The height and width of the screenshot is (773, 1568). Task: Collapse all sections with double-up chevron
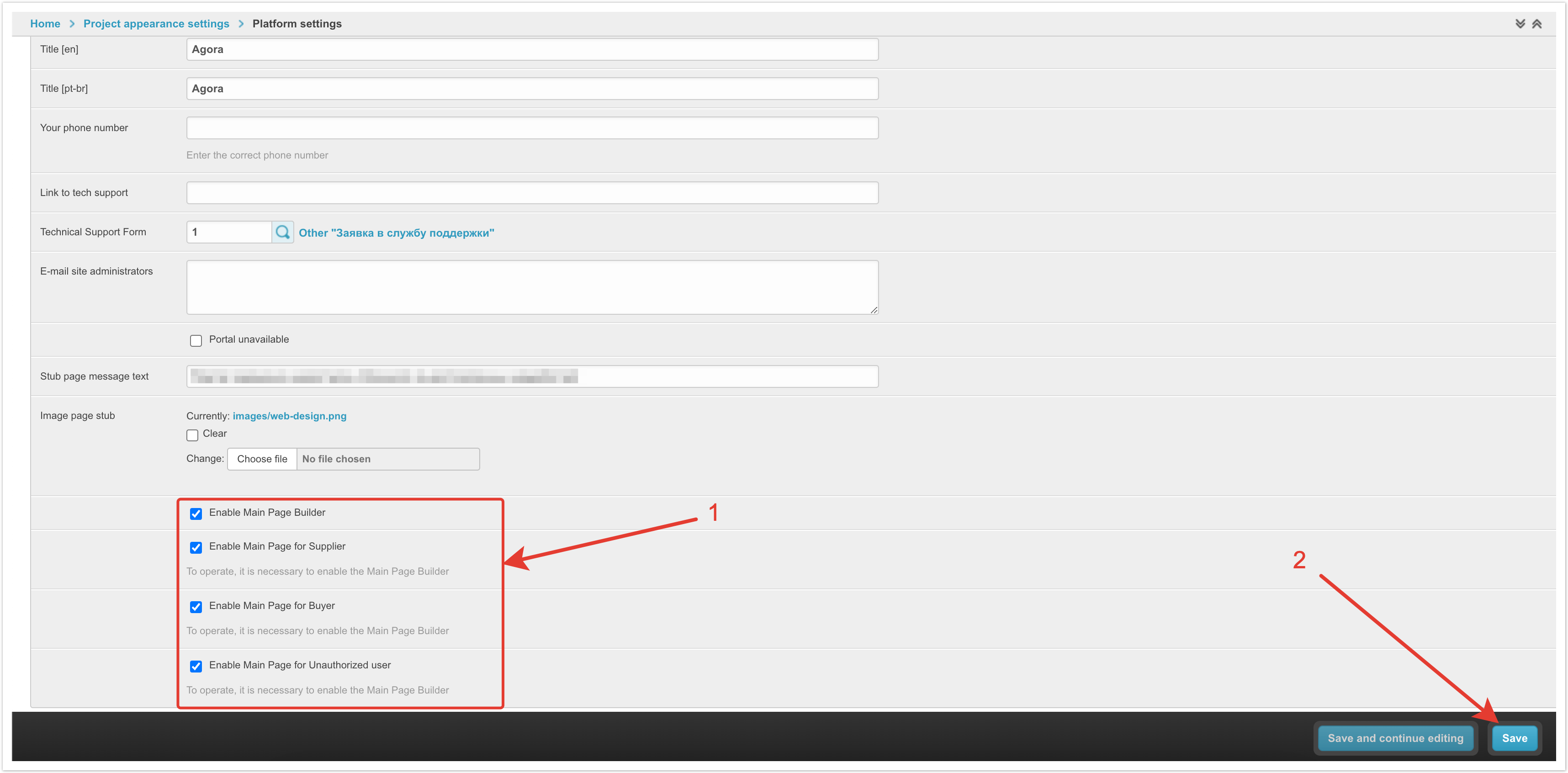1536,24
